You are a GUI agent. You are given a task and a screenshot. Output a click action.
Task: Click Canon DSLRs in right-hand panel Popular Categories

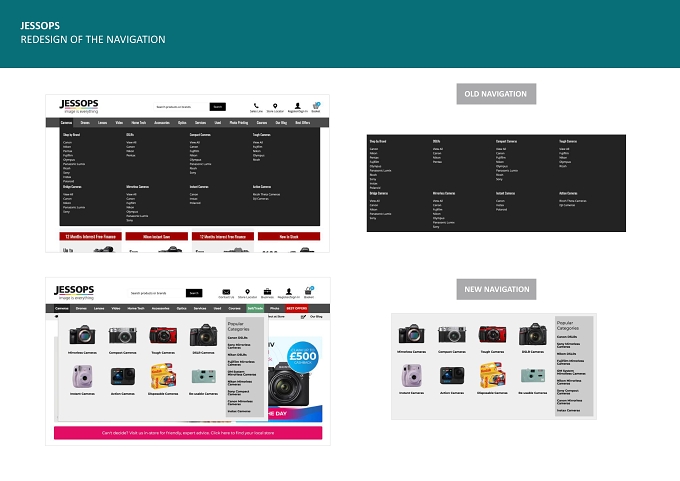click(x=567, y=337)
